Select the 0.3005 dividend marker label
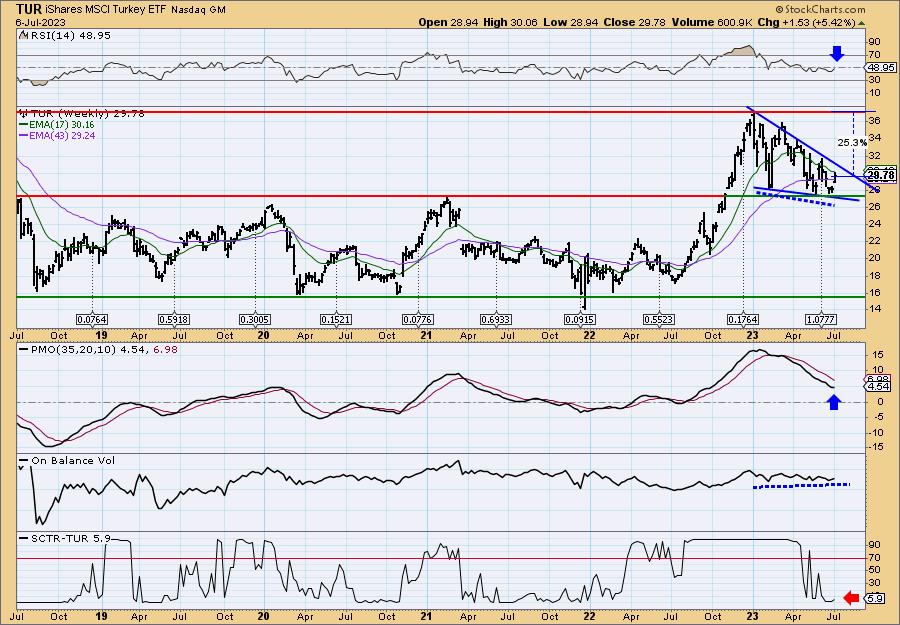The image size is (900, 625). click(255, 319)
